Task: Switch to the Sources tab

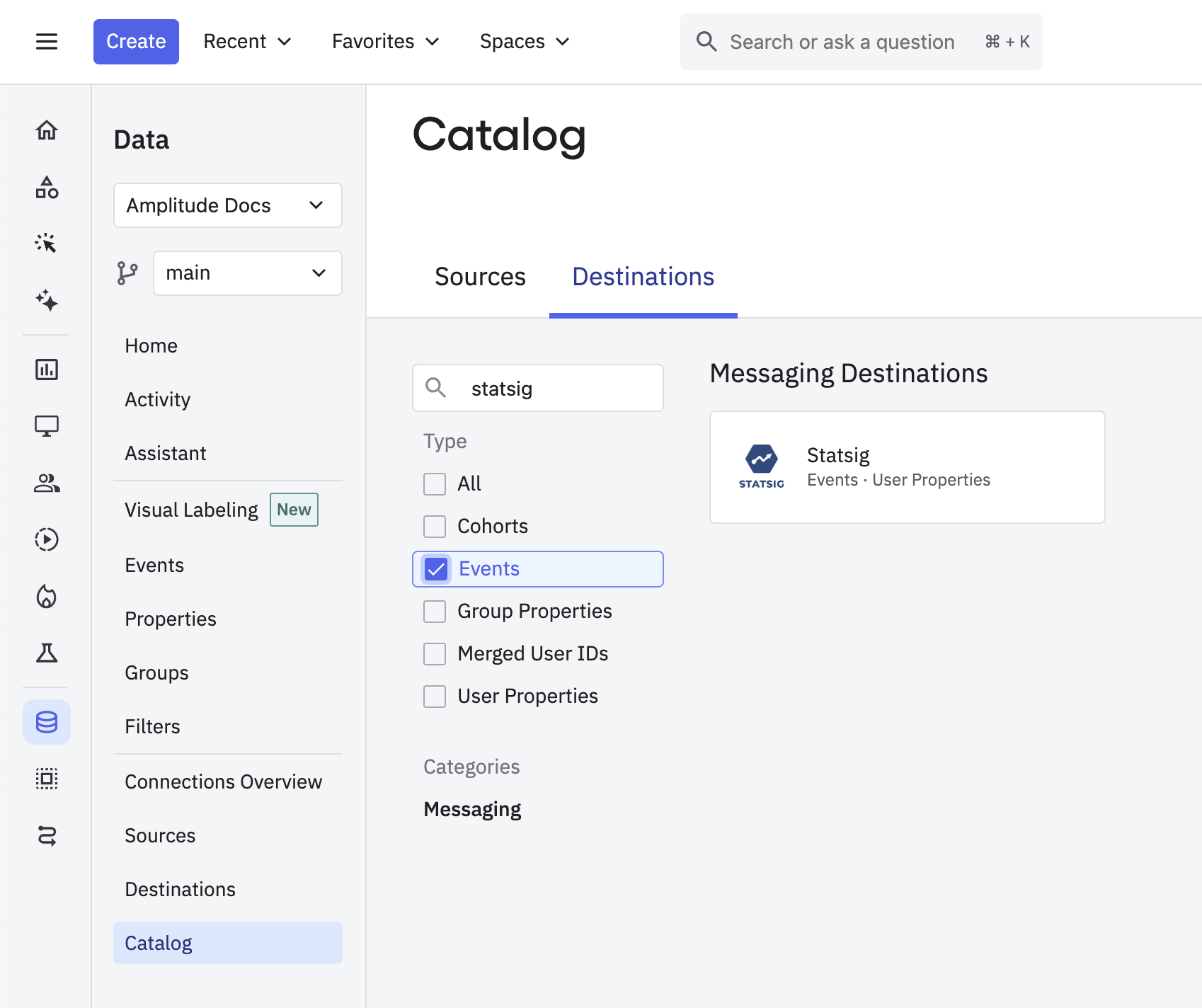Action: [x=480, y=277]
